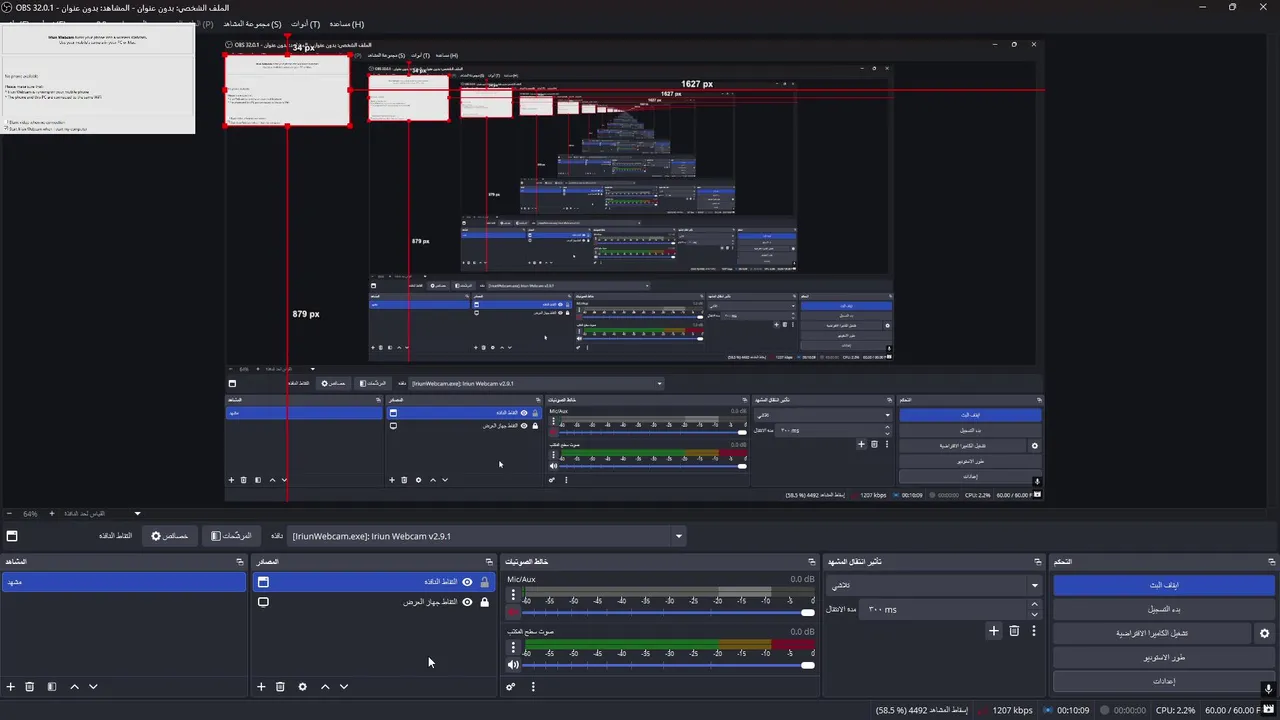The image size is (1280, 720).
Task: Hide the window capture source with its eye icon
Action: pyautogui.click(x=467, y=582)
